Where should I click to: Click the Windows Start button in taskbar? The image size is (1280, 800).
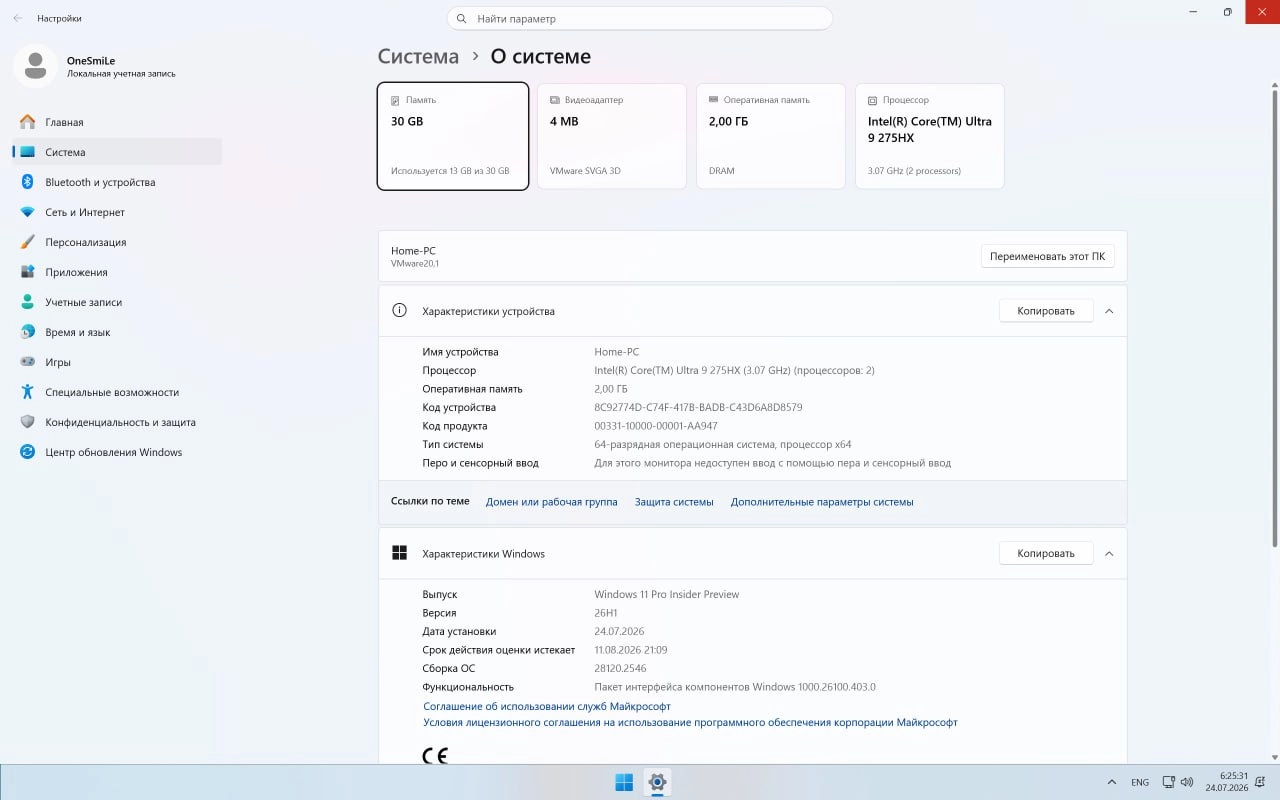[x=624, y=782]
